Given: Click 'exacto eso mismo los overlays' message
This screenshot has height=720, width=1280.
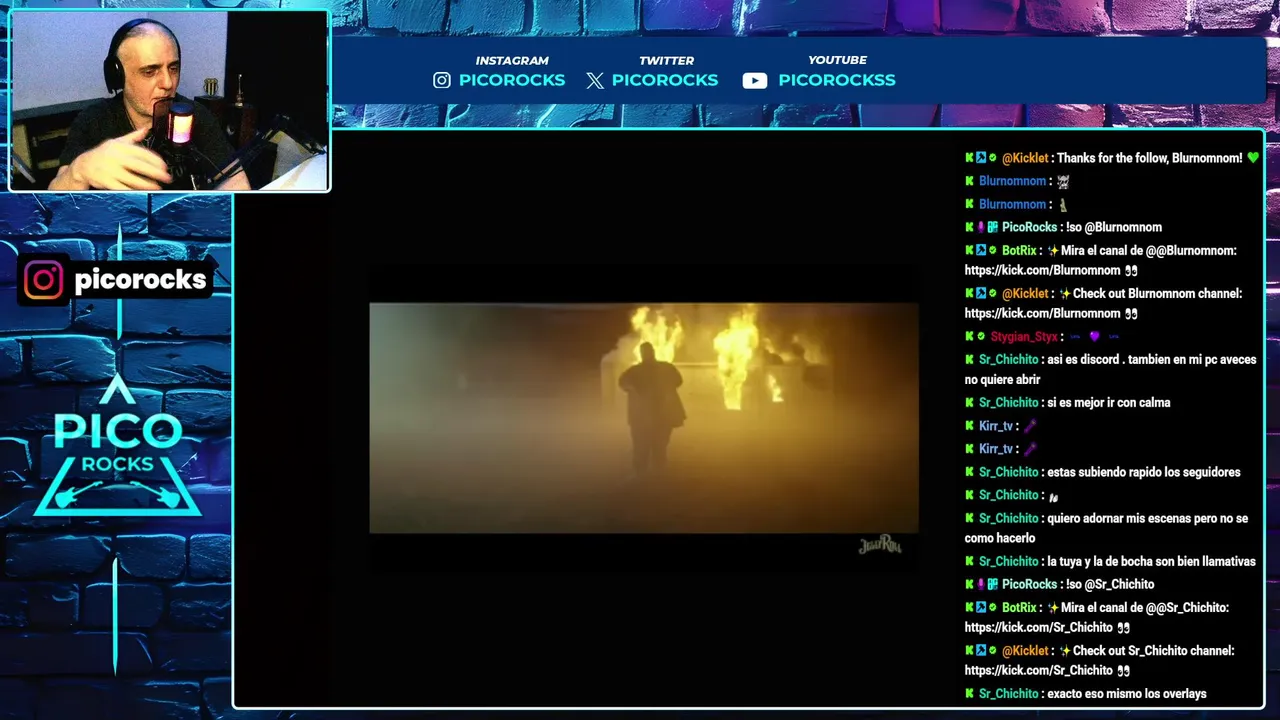Looking at the screenshot, I should (1127, 694).
